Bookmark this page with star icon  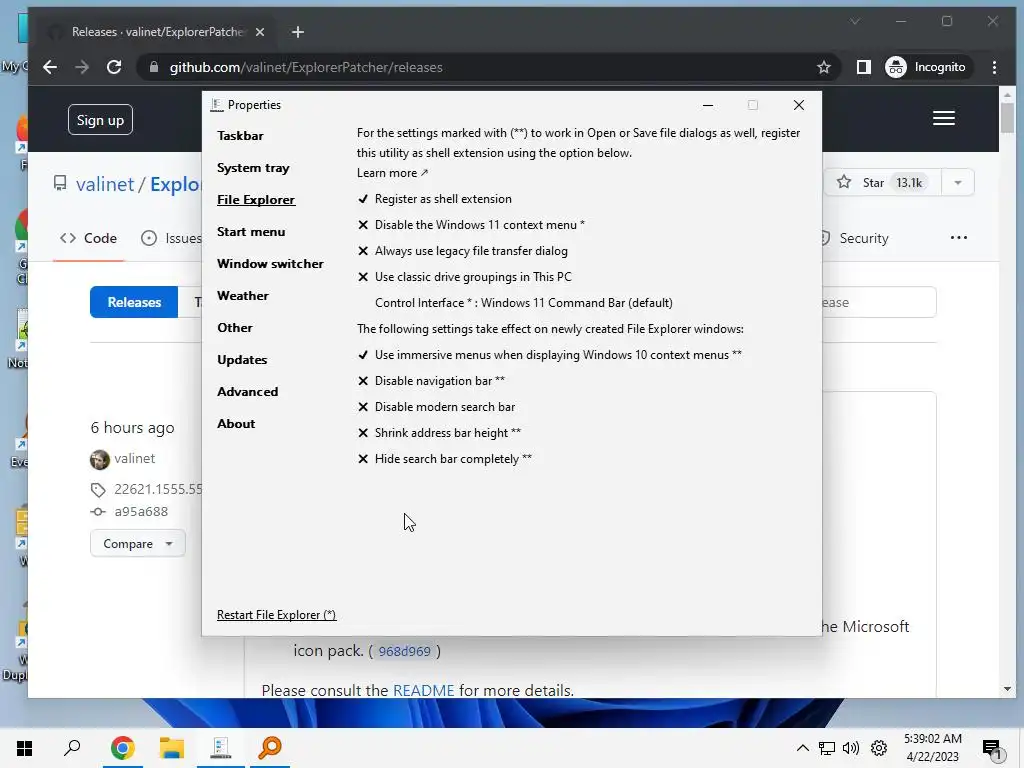point(824,67)
